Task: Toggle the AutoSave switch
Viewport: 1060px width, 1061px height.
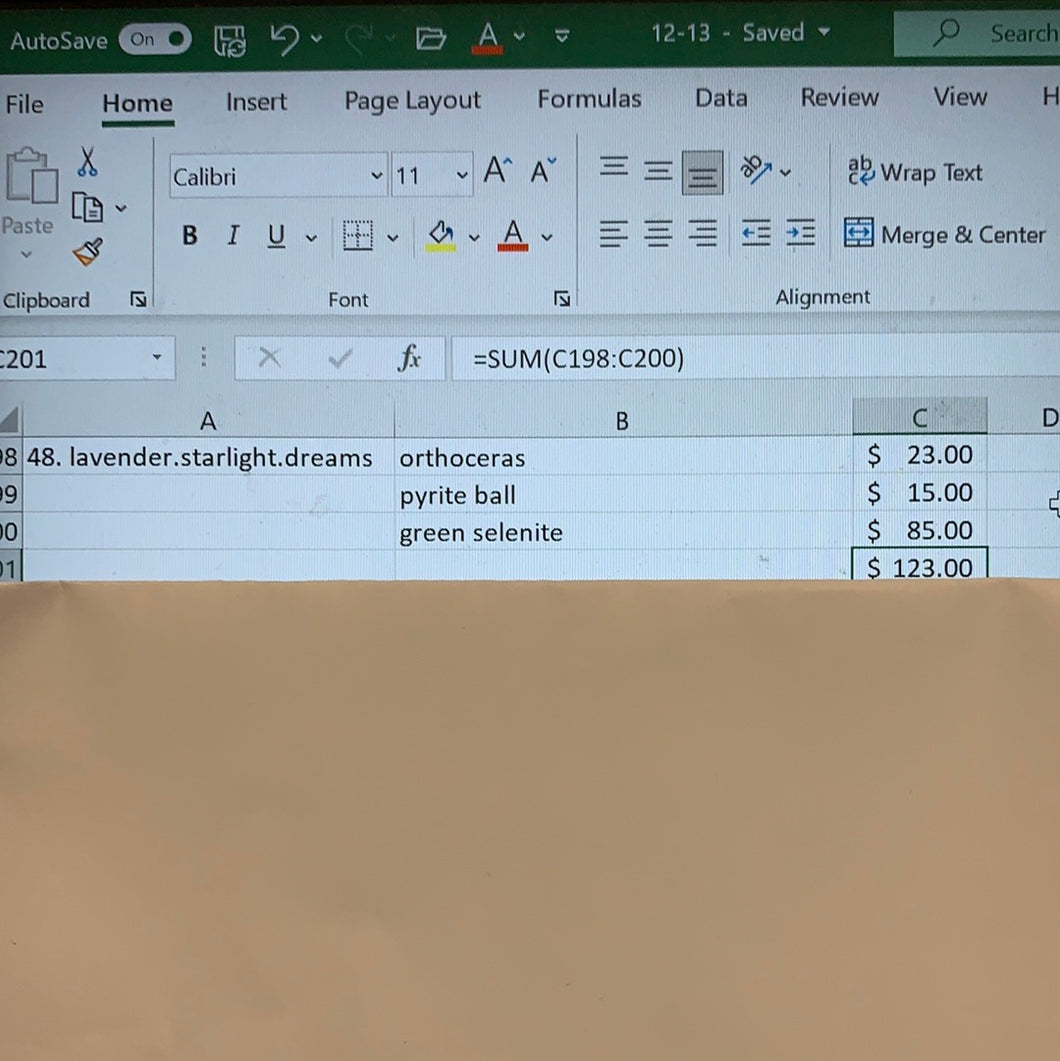Action: [155, 39]
